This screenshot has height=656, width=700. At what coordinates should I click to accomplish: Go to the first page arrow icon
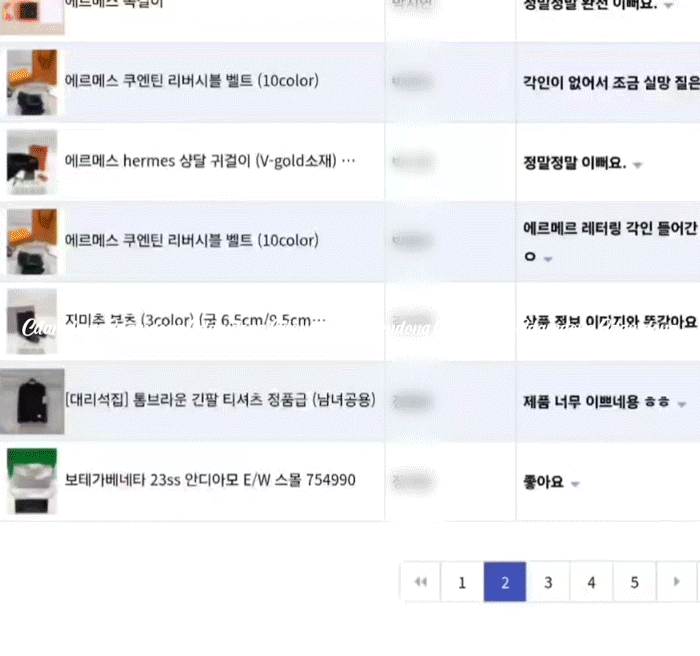pyautogui.click(x=421, y=582)
